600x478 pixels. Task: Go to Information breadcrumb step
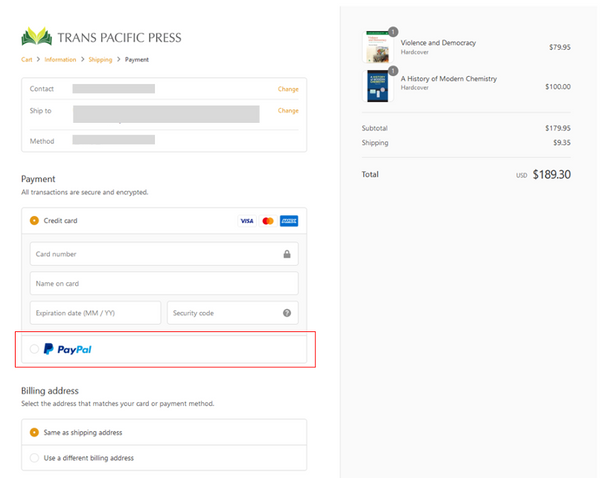(60, 60)
